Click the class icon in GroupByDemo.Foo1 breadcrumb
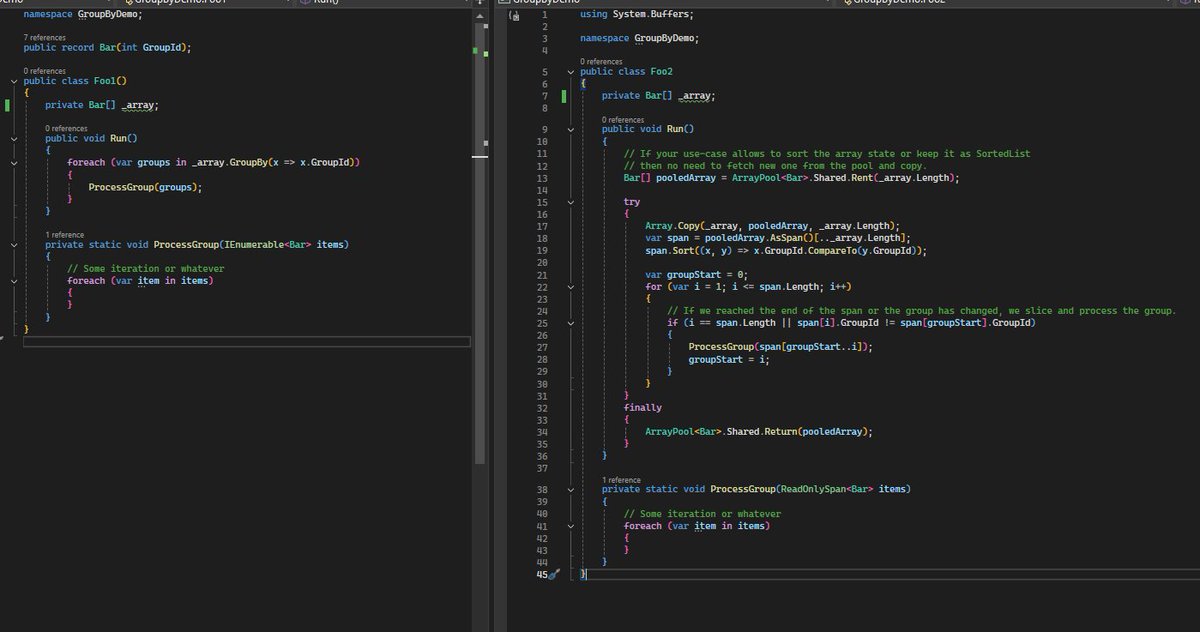Screen dimensions: 1200x632 128,3
